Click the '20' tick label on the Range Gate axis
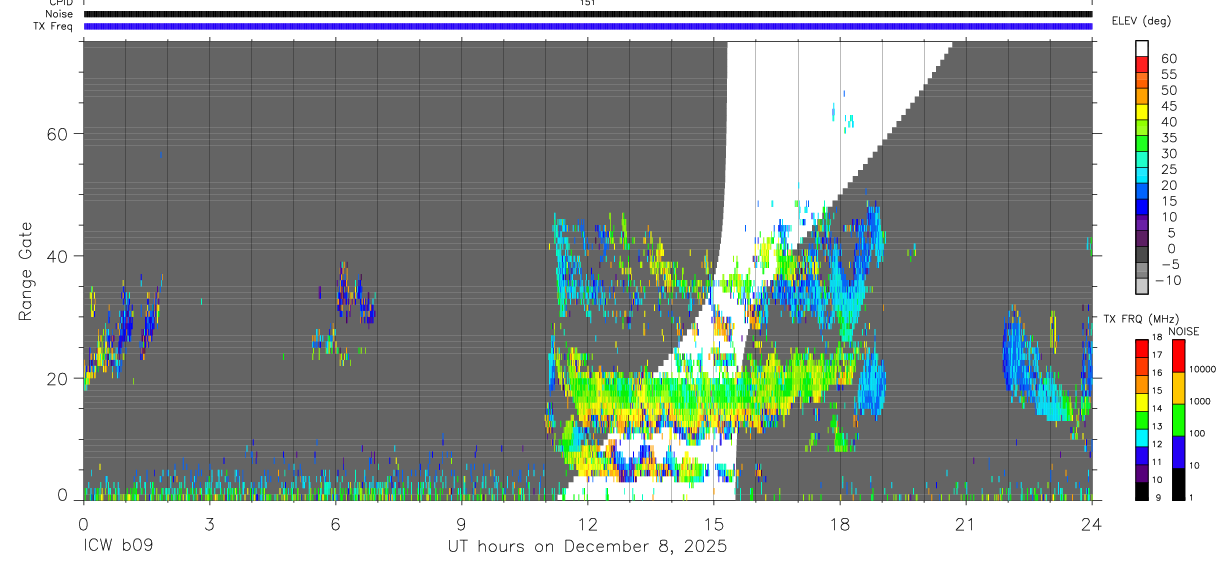The height and width of the screenshot is (567, 1228). coord(59,378)
